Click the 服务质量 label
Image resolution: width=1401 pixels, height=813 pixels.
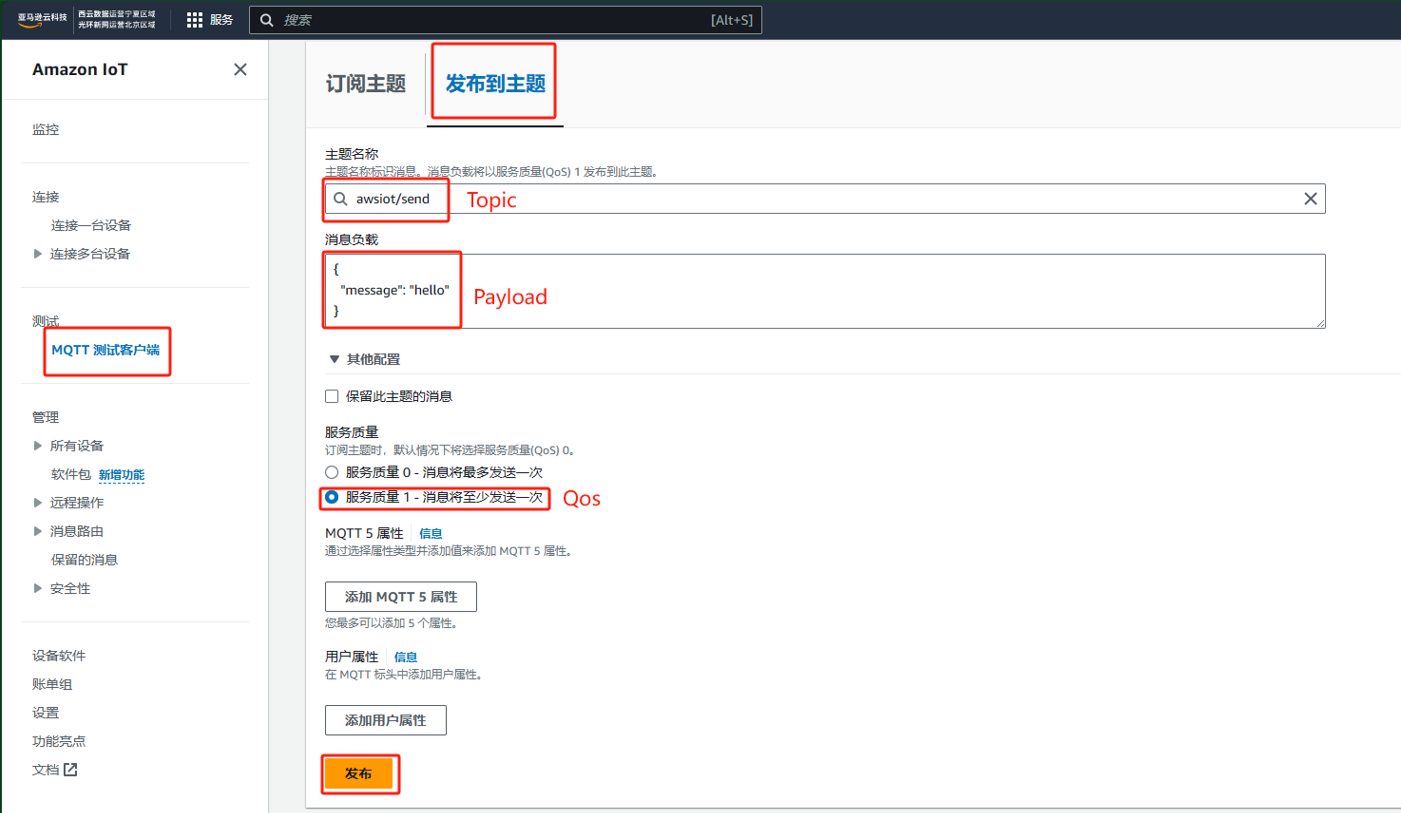(x=352, y=432)
